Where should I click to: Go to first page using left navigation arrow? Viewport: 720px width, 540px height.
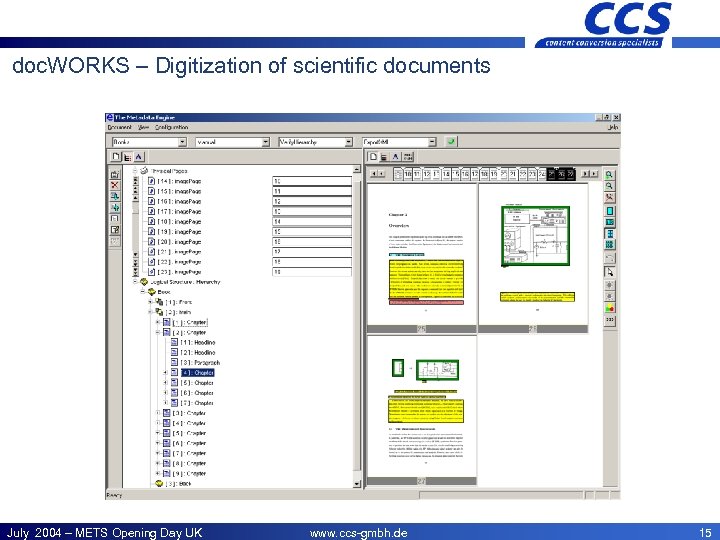373,174
